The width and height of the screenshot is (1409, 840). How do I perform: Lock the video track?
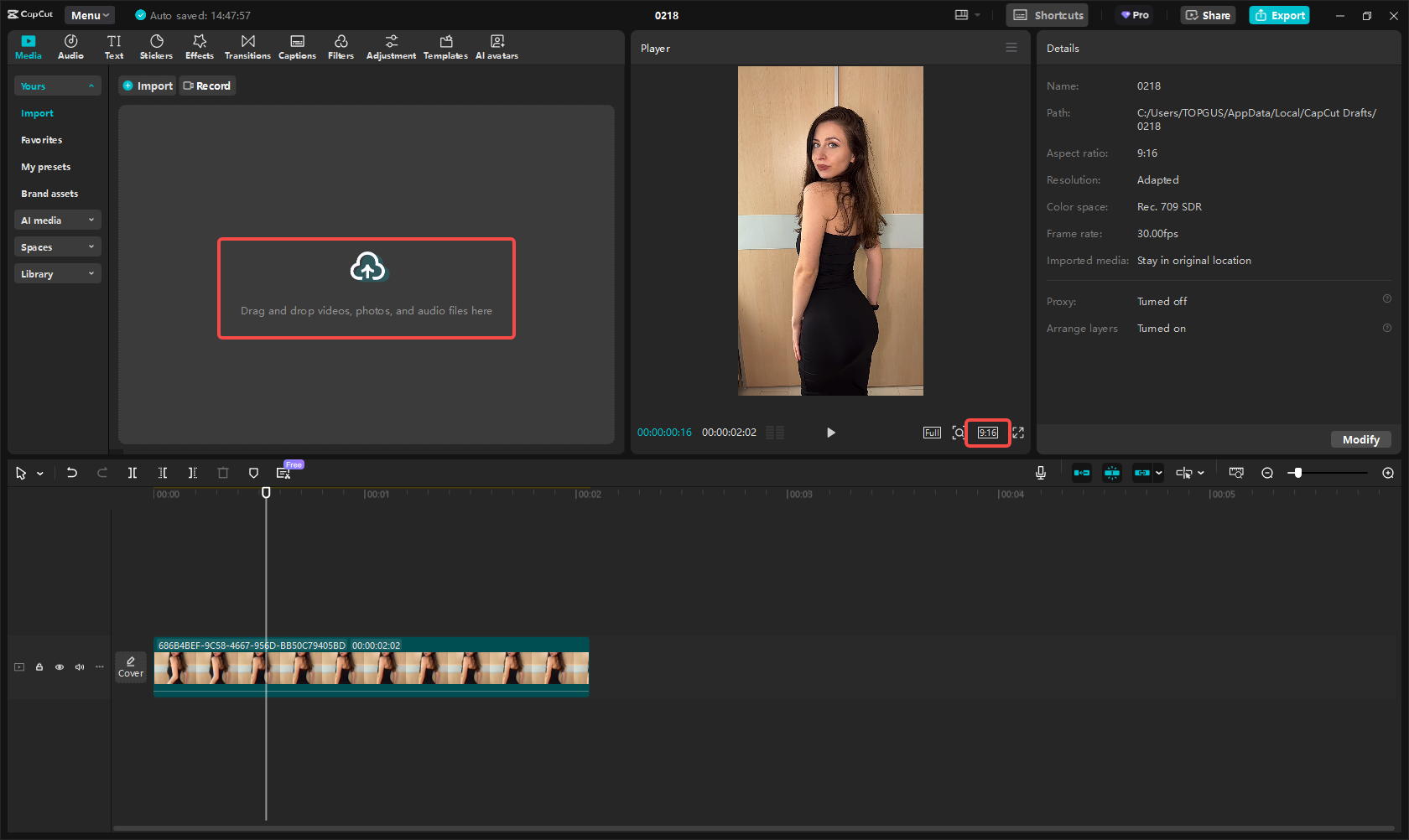39,667
